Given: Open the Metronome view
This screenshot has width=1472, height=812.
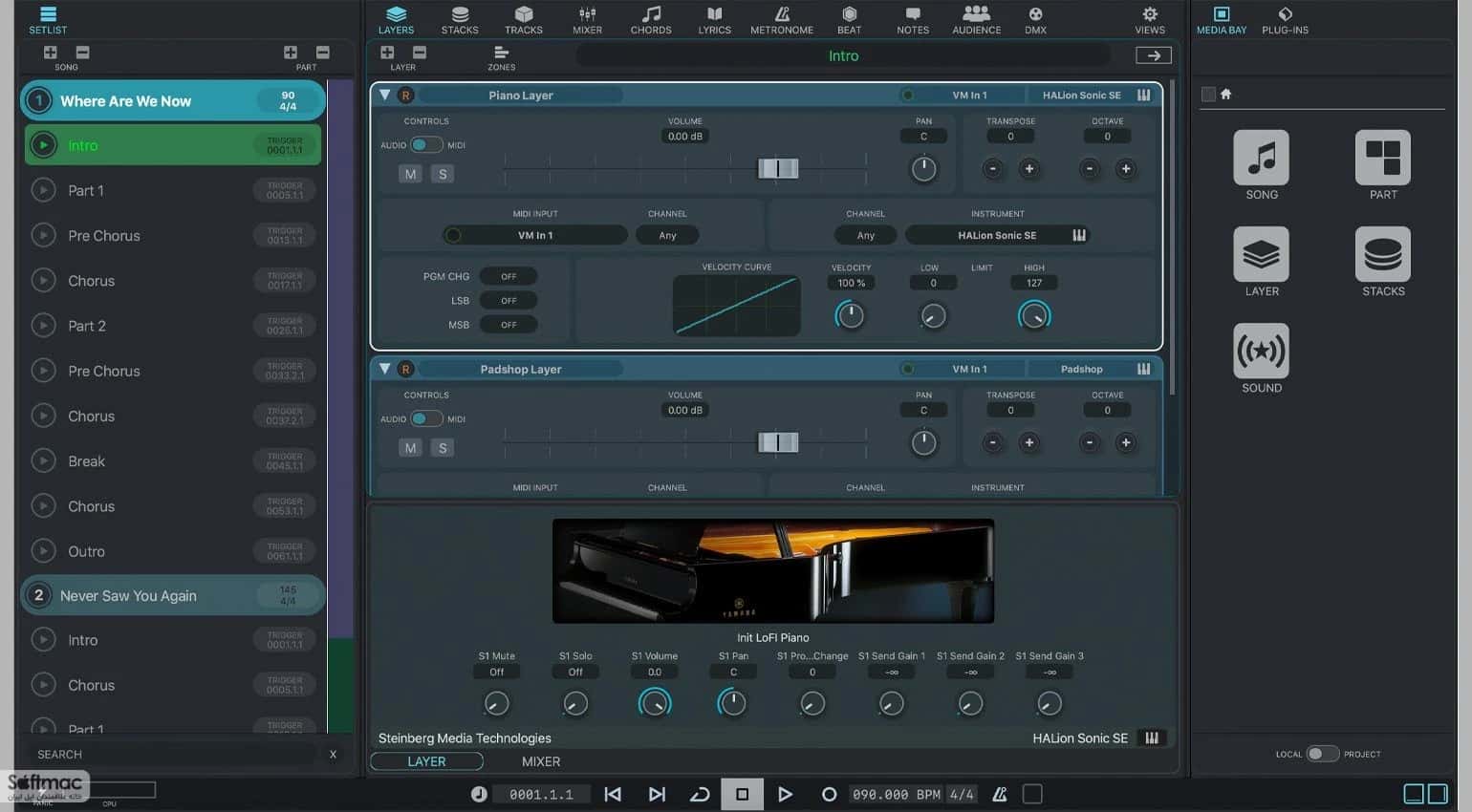Looking at the screenshot, I should 782,20.
